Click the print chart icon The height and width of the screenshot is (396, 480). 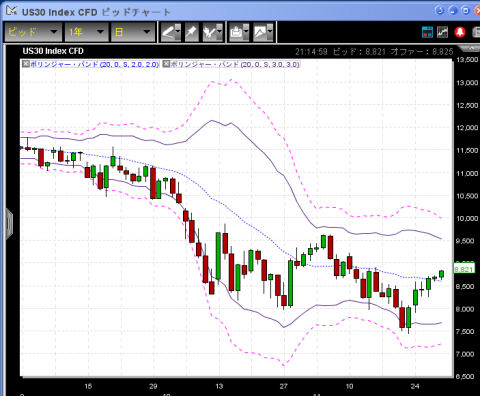pos(236,32)
